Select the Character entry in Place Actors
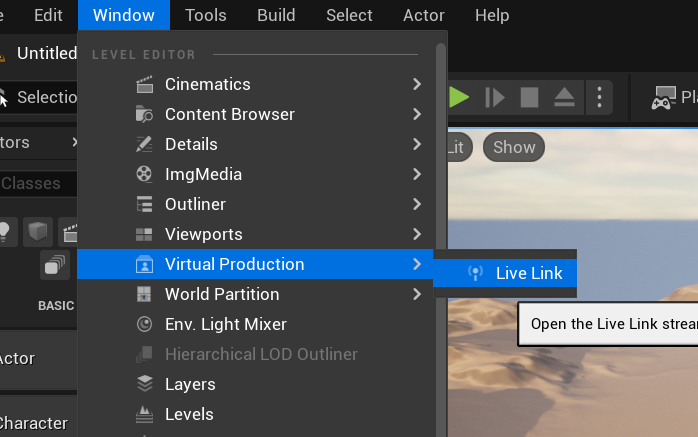The height and width of the screenshot is (437, 698). click(x=38, y=423)
